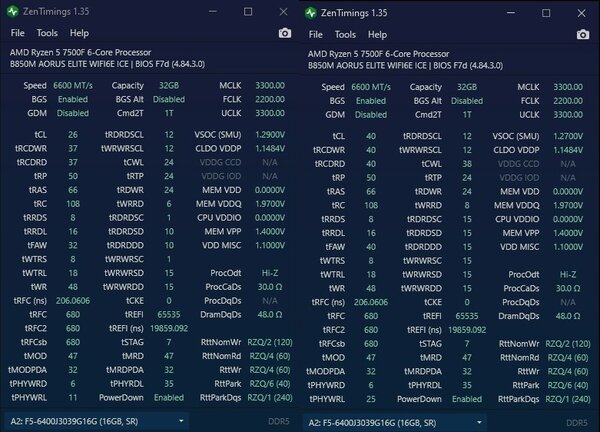Click ProcCaDs value 30.0 Ω in right window

(568, 289)
